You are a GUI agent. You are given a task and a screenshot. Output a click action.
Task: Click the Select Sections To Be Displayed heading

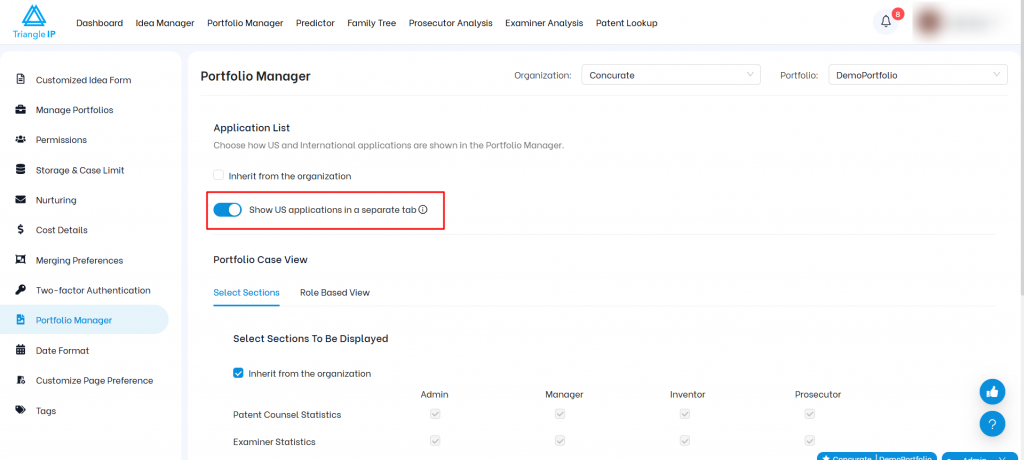tap(311, 338)
